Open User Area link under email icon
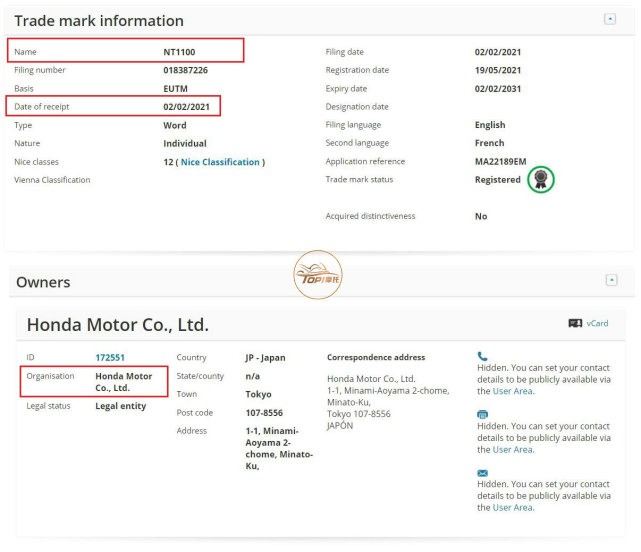The width and height of the screenshot is (641, 552). (512, 507)
